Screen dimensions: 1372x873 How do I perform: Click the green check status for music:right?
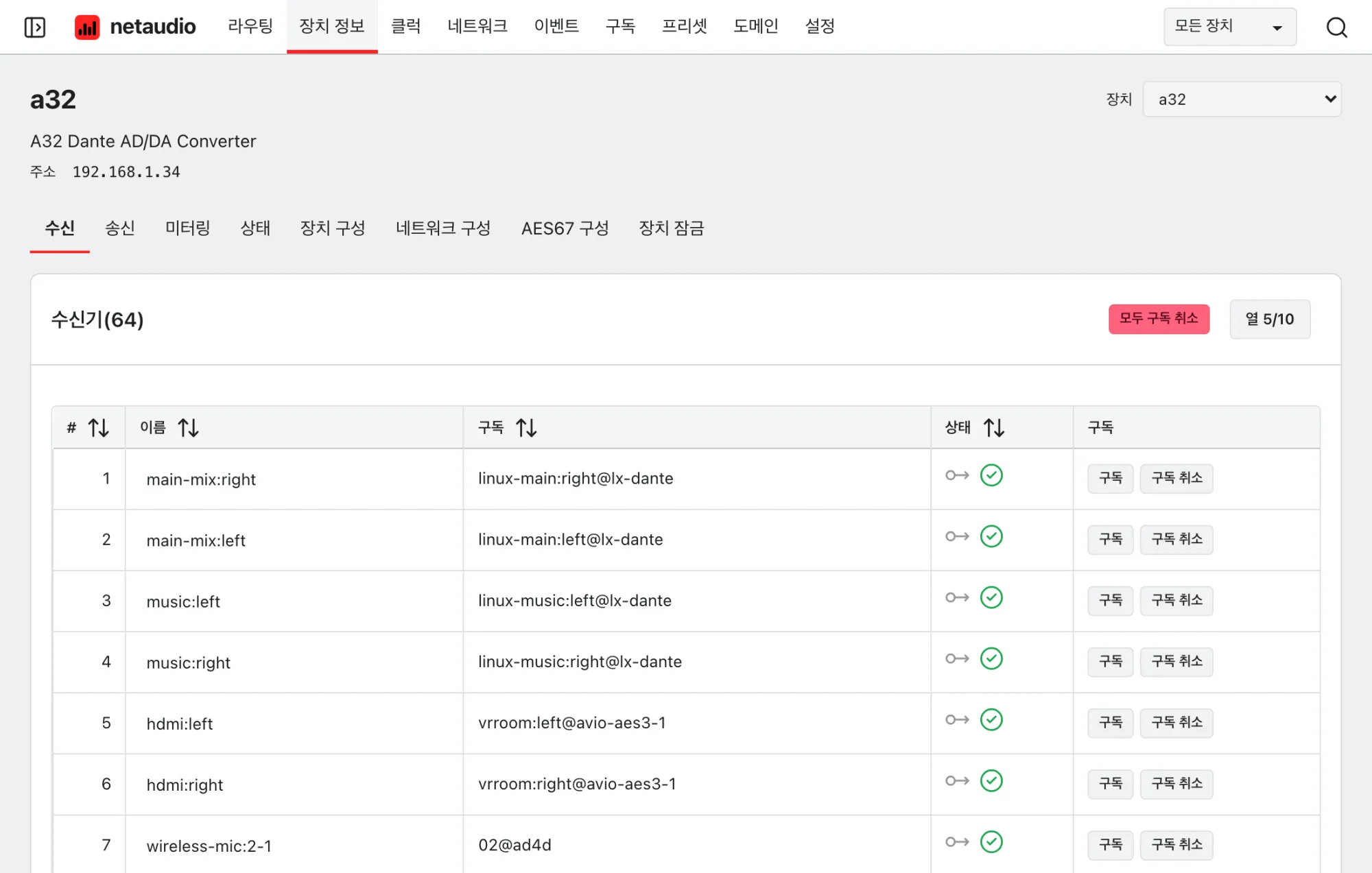991,658
